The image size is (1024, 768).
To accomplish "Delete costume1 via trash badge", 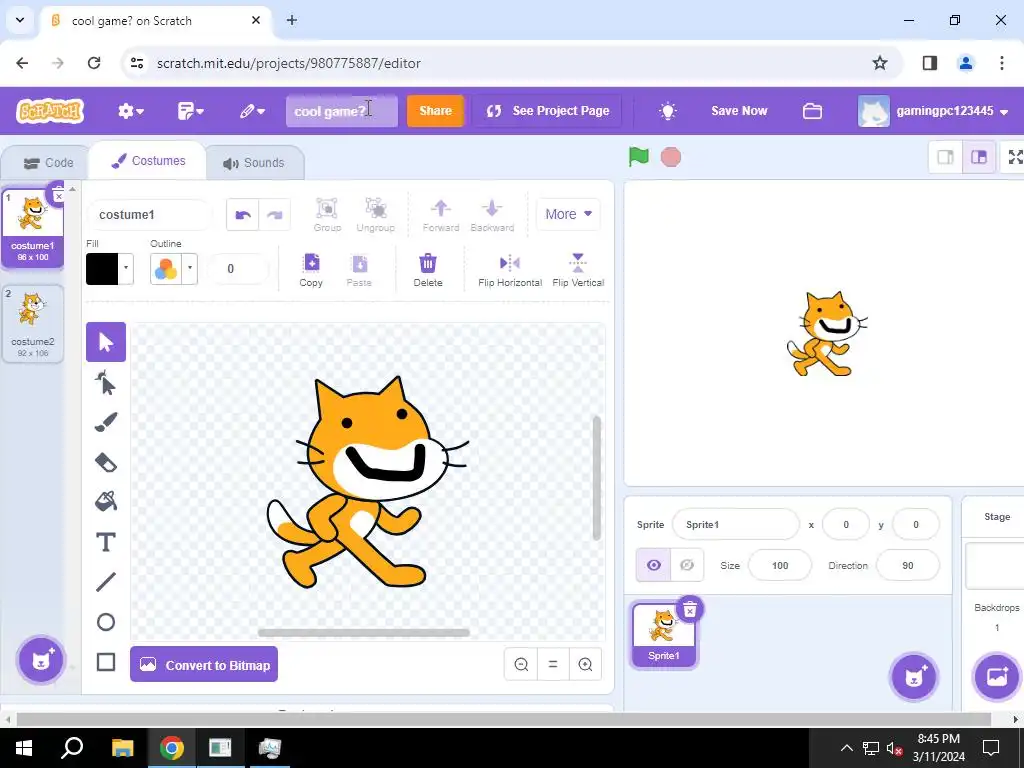I will (x=58, y=195).
